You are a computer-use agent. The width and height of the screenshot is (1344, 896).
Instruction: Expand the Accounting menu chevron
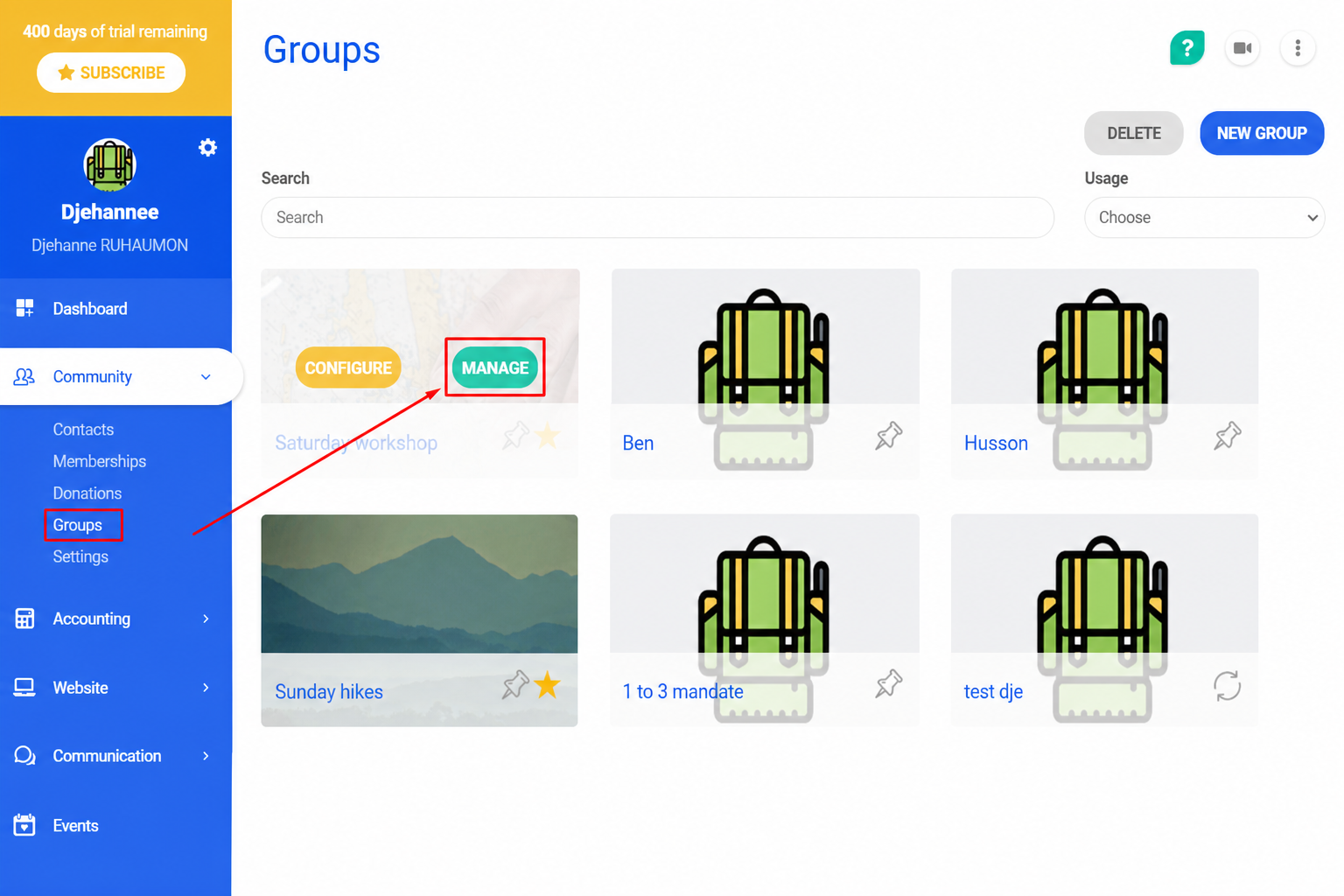(x=206, y=619)
